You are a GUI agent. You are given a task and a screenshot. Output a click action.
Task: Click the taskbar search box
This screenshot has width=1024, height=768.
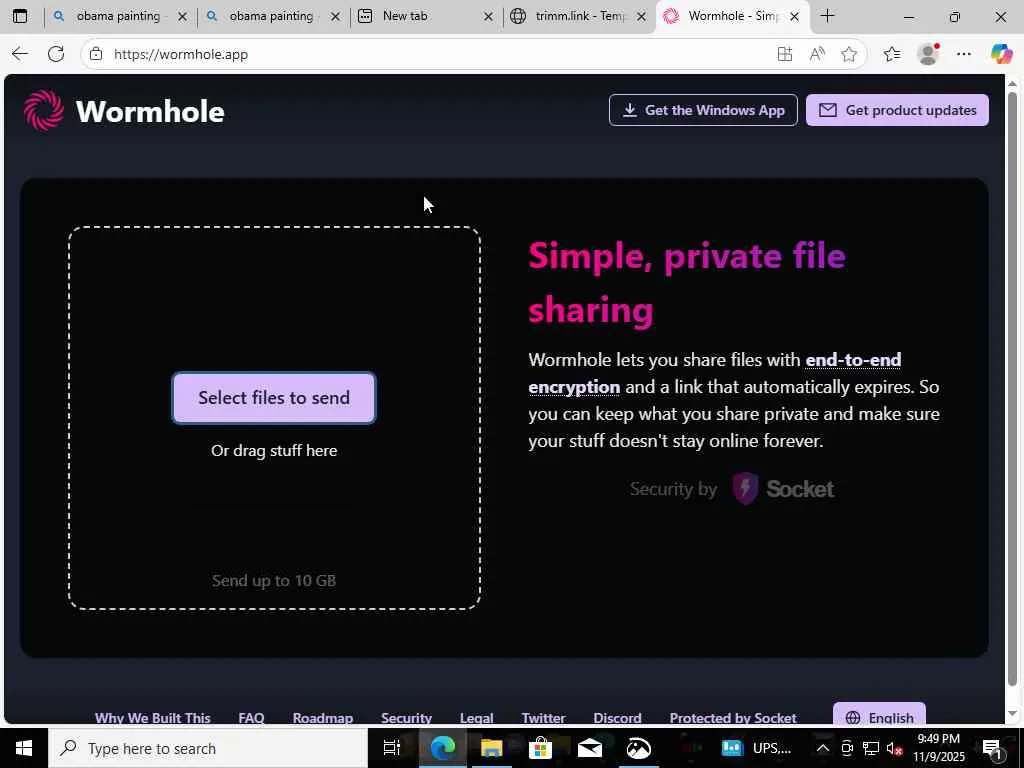[x=208, y=748]
